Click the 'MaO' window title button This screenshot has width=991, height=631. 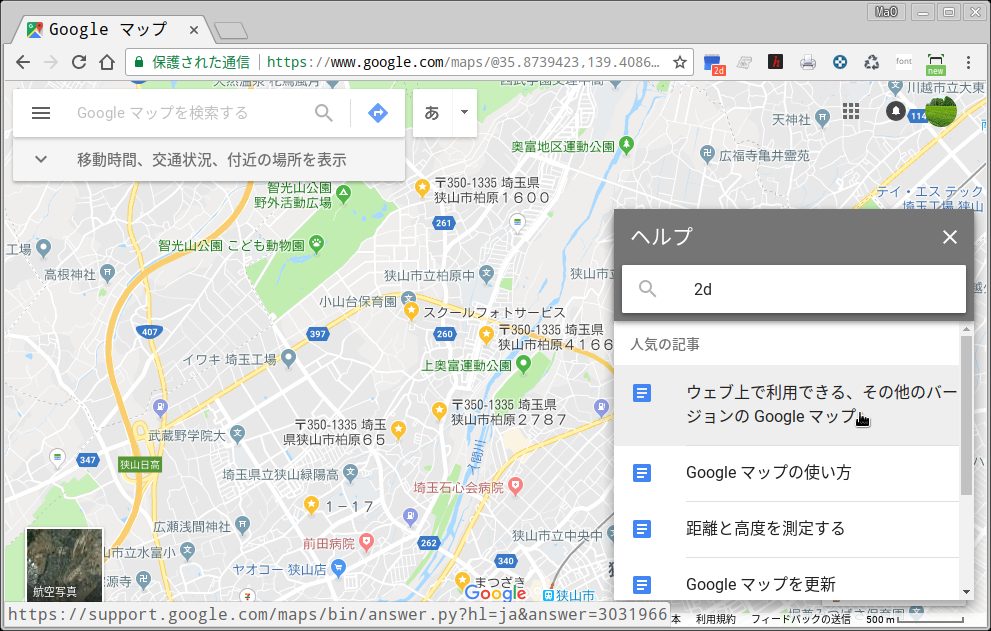coord(886,11)
